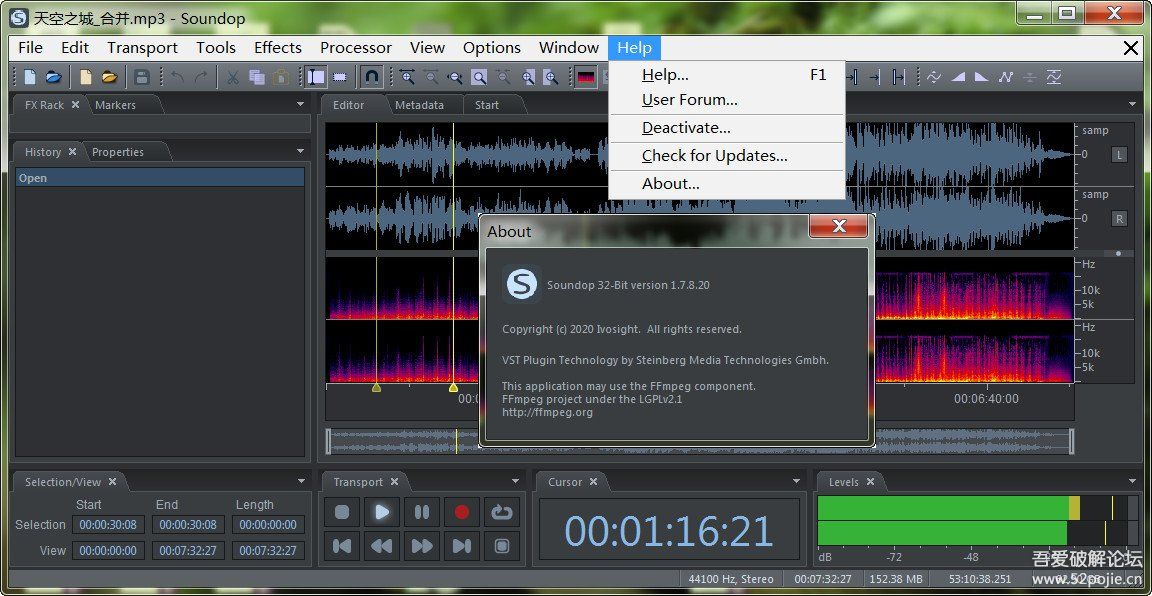Toggle the red Record button
The image size is (1152, 596).
point(461,512)
